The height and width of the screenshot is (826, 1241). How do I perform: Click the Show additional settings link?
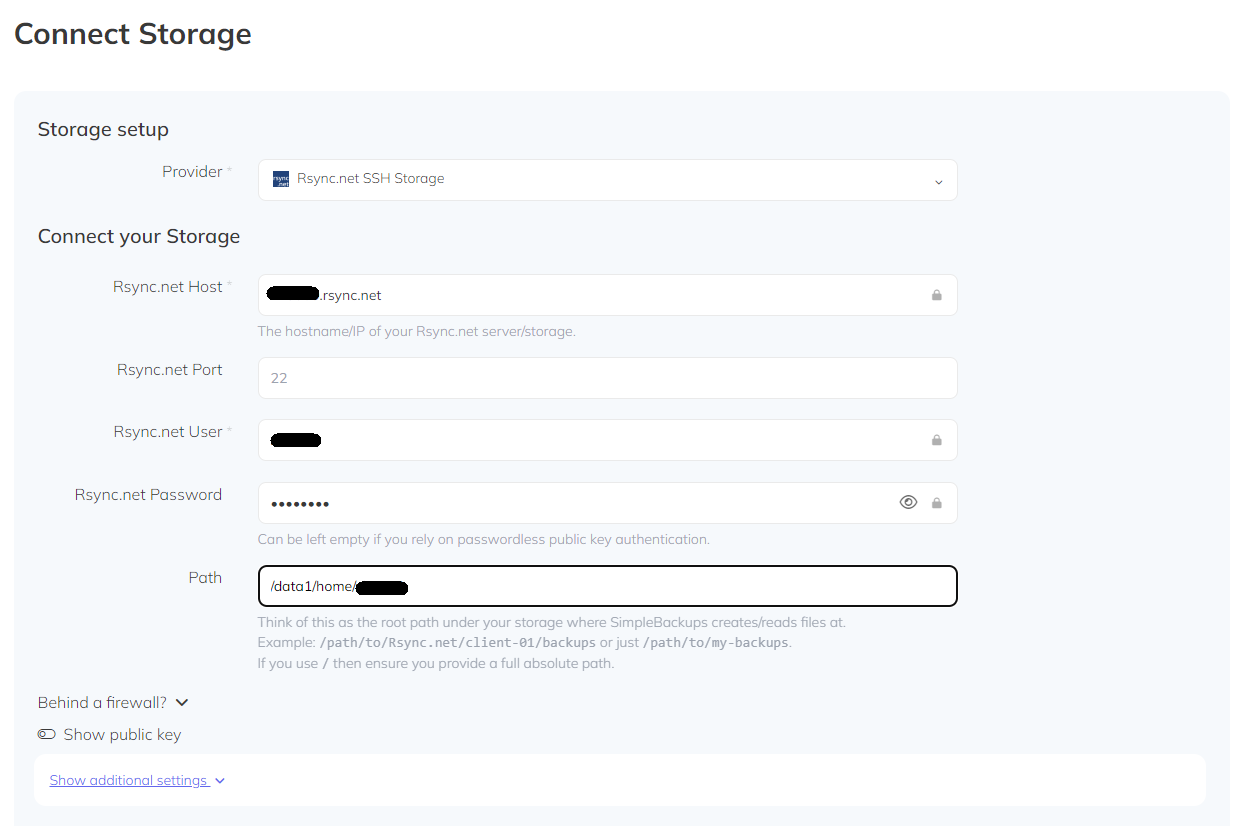[x=129, y=780]
